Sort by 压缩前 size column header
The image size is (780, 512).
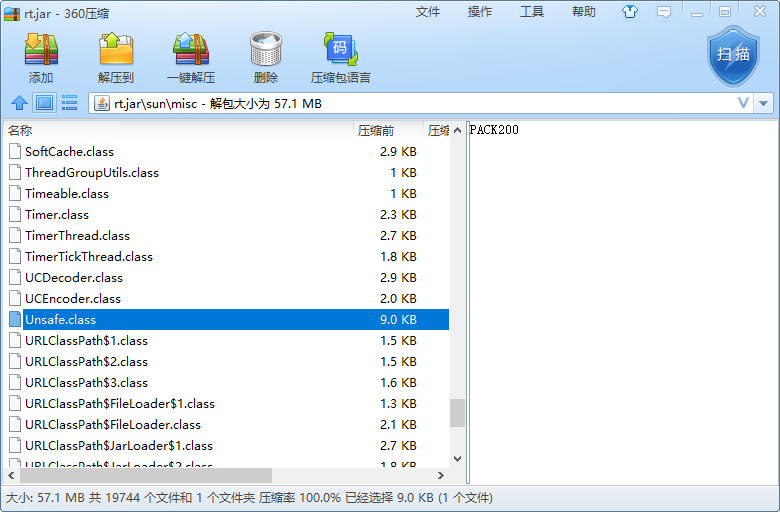(388, 130)
